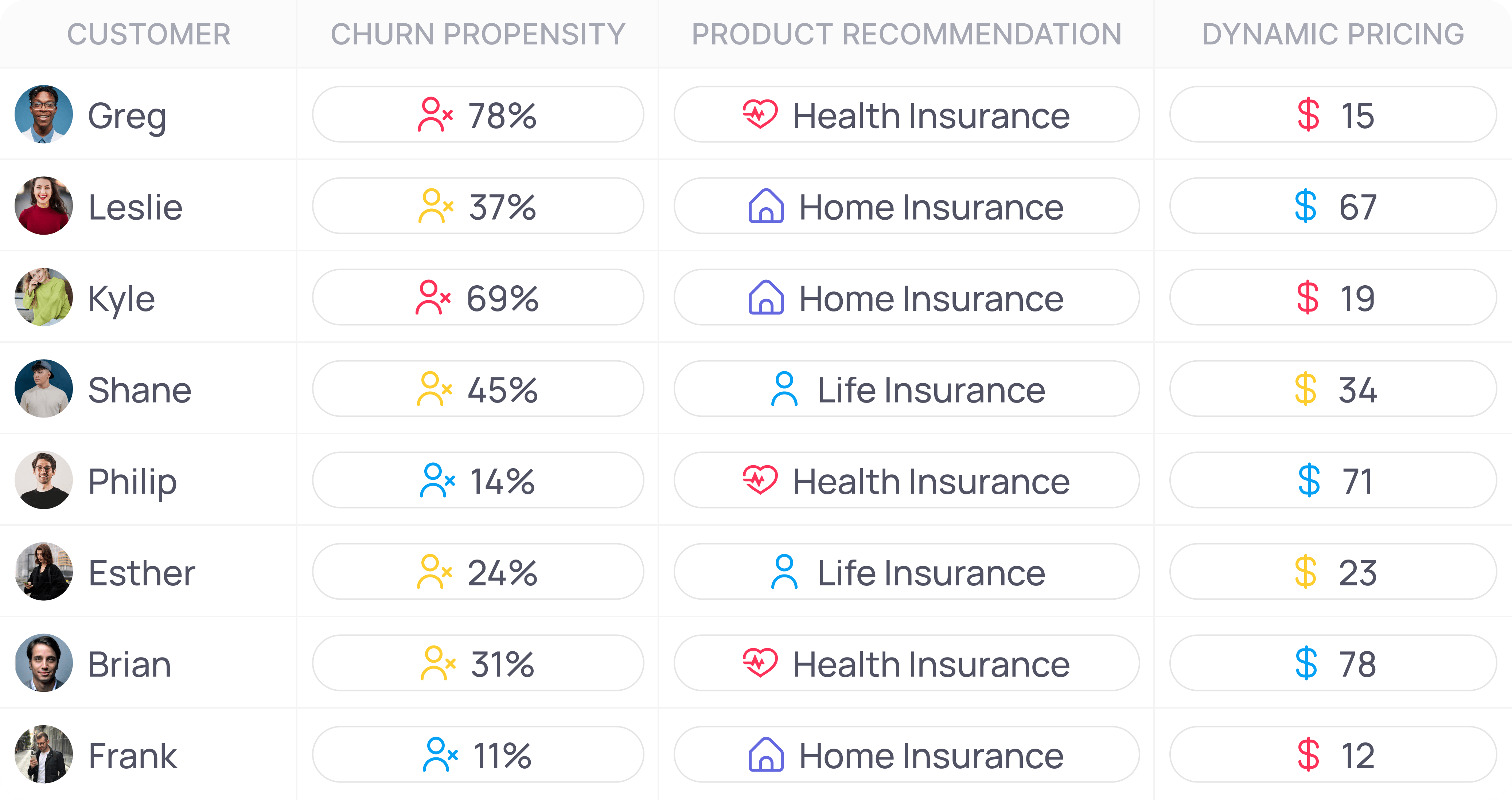Click the Dynamic Pricing column header

[1333, 34]
